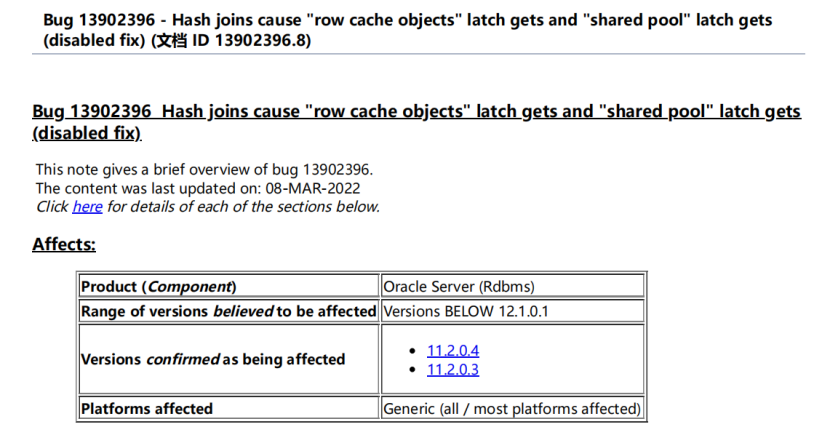
Task: Click 'Versions confirmed as being affected' cell
Action: click(212, 359)
